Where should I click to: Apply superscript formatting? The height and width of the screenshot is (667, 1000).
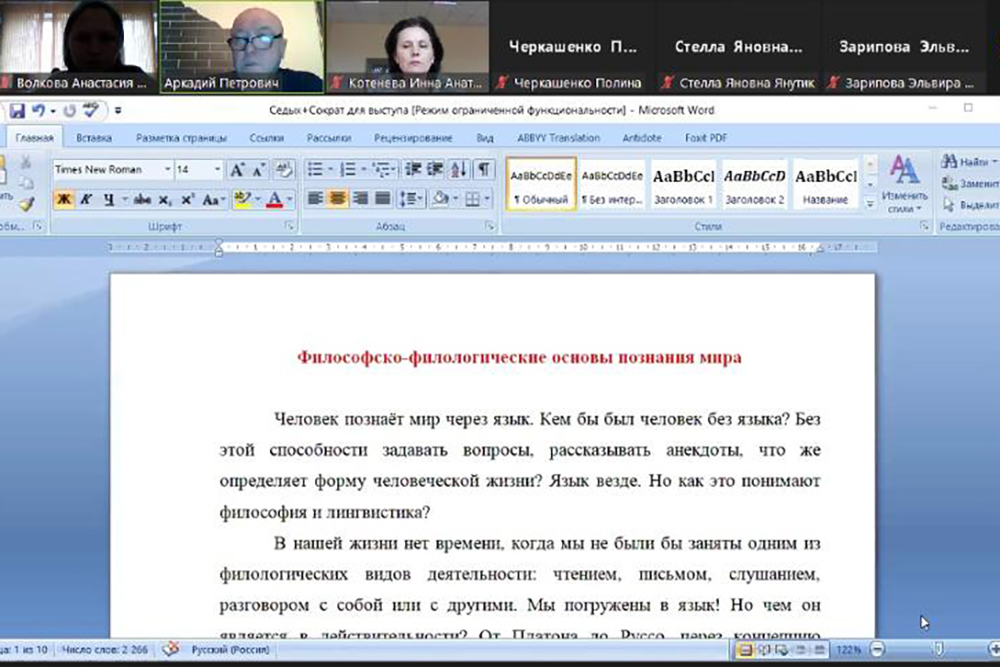pos(187,199)
